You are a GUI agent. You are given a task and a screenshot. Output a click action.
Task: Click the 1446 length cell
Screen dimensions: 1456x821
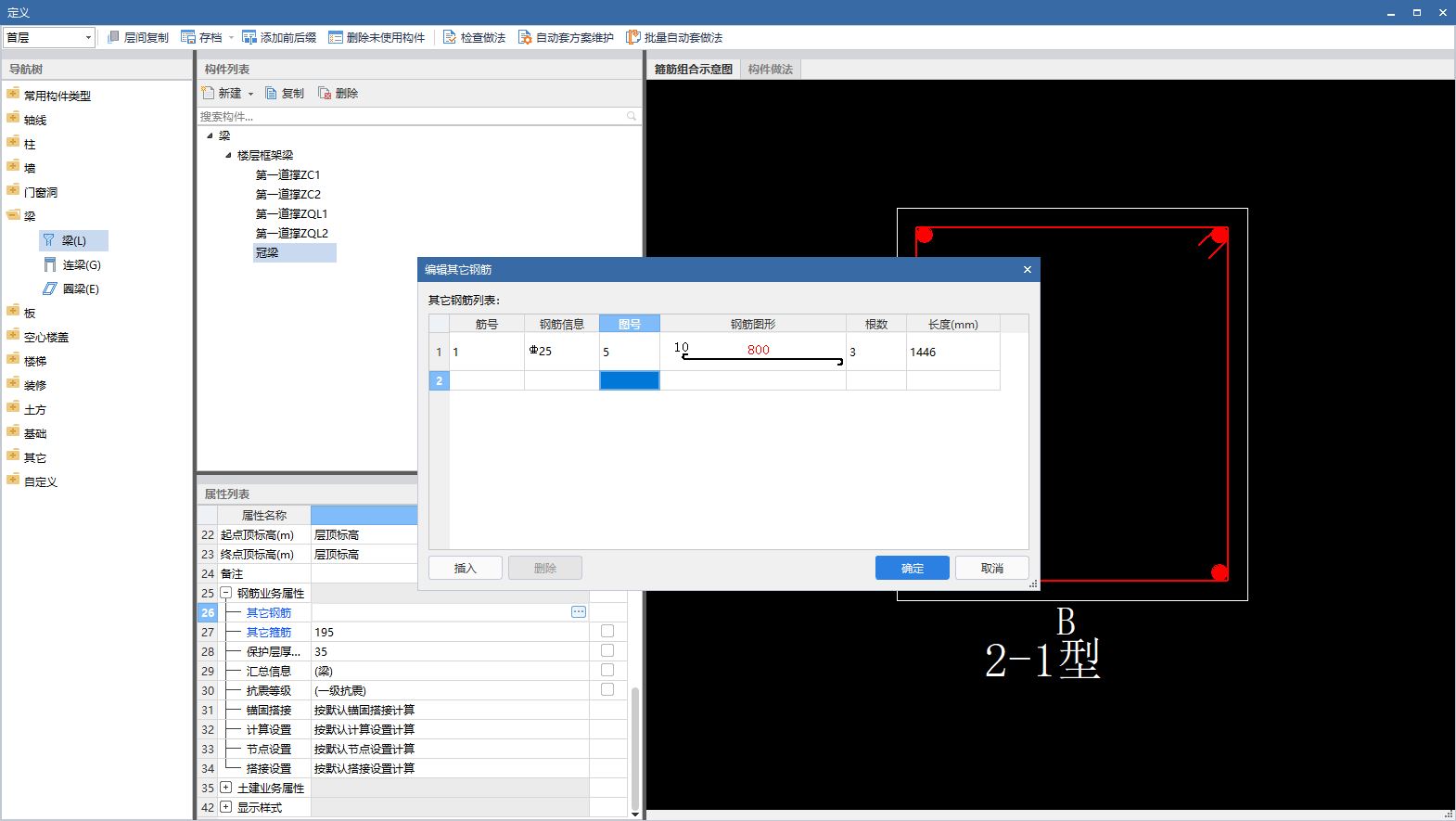(953, 352)
